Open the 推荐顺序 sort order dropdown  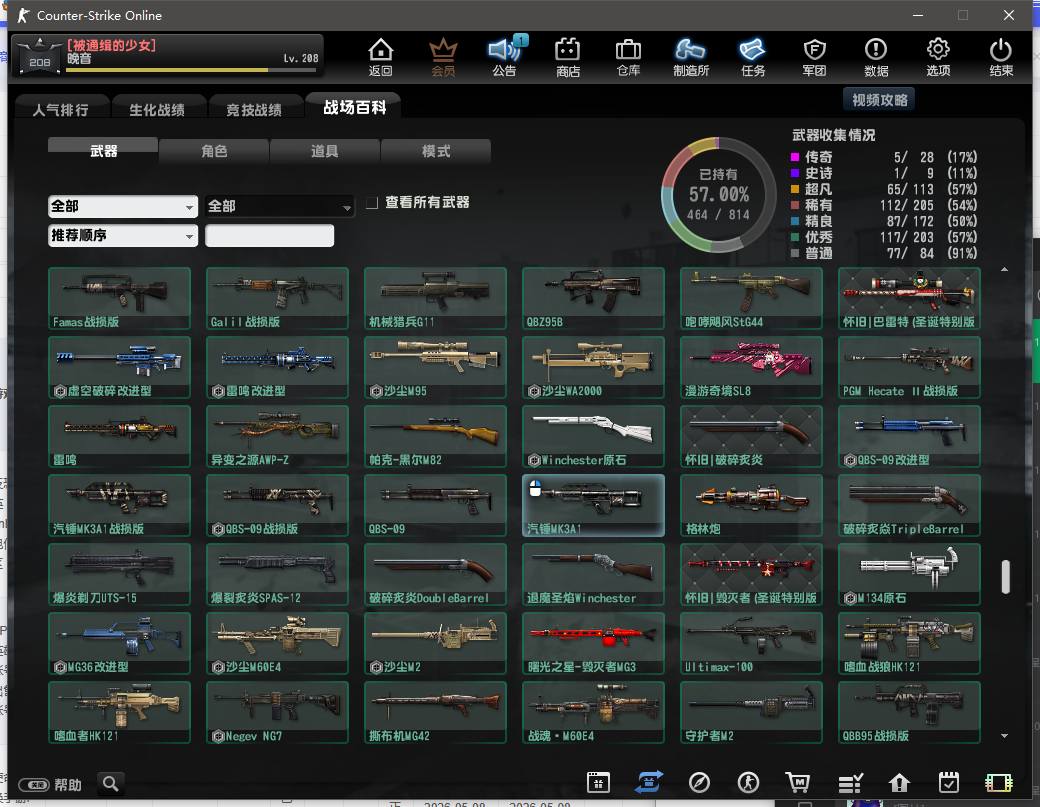tap(123, 235)
